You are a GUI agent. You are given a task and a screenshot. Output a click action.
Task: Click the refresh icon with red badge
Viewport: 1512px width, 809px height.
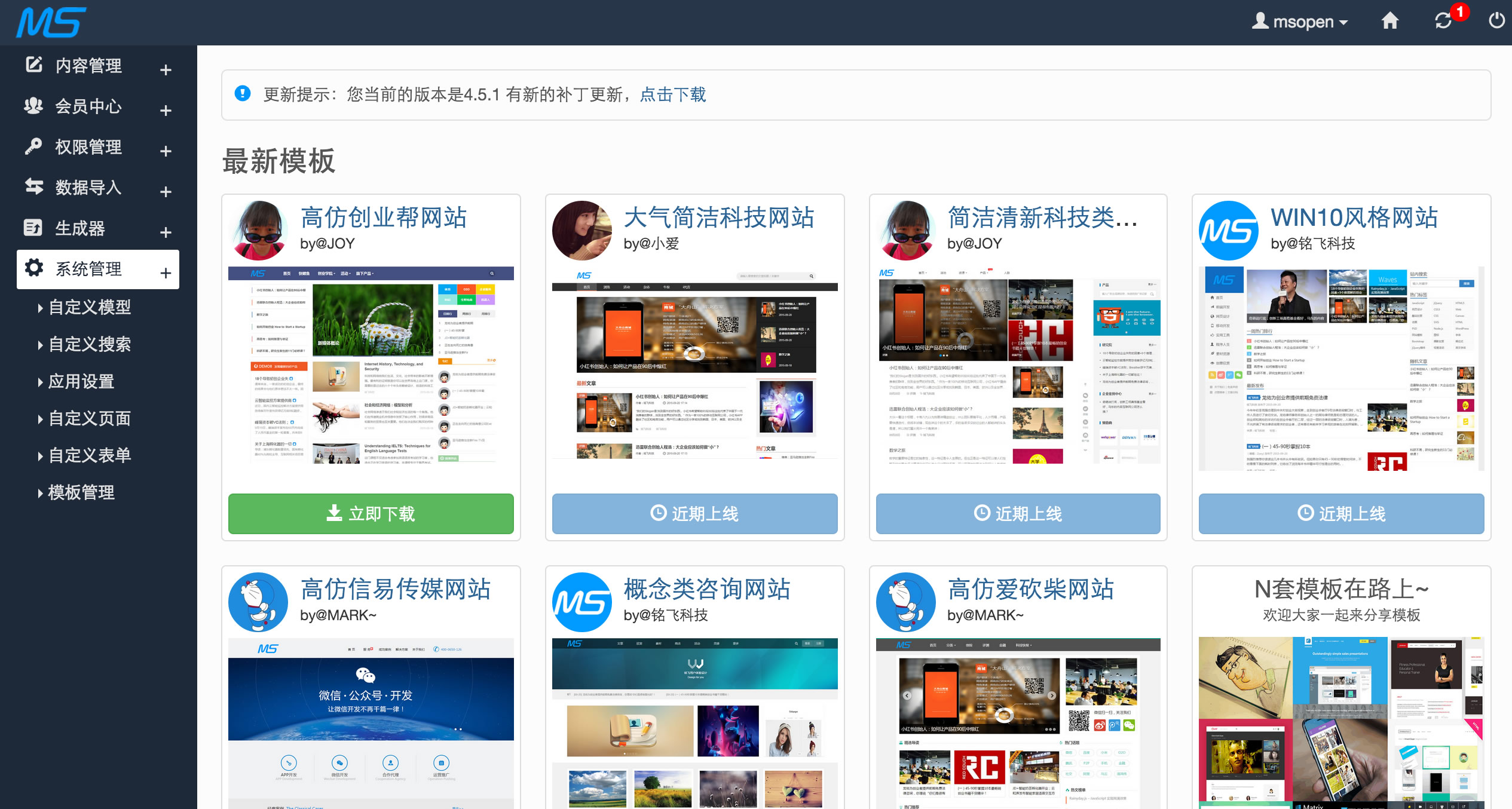pyautogui.click(x=1443, y=22)
